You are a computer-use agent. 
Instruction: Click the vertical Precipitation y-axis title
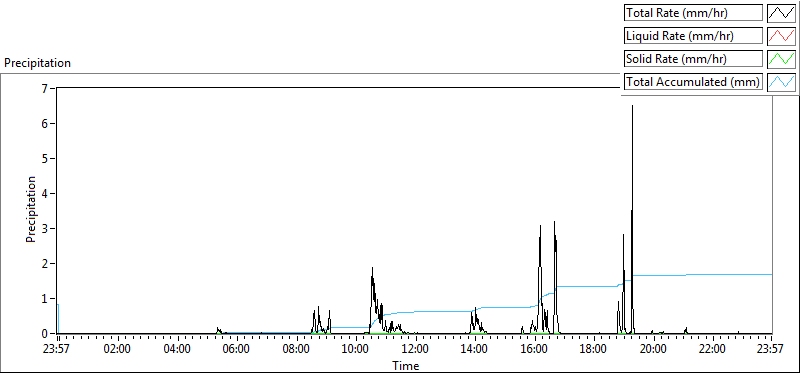point(31,209)
